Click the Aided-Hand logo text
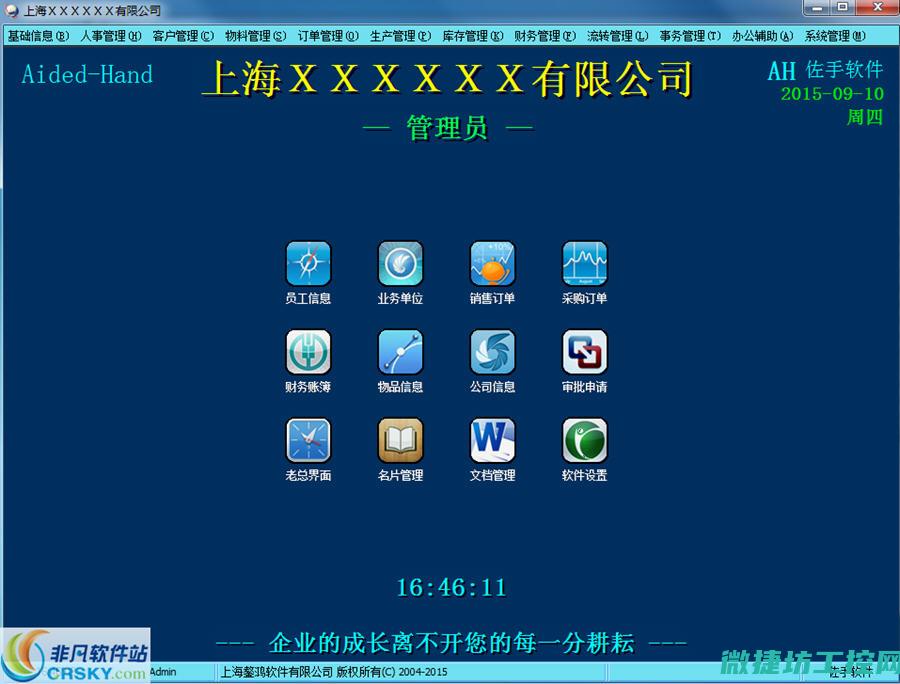The height and width of the screenshot is (684, 900). pos(87,75)
